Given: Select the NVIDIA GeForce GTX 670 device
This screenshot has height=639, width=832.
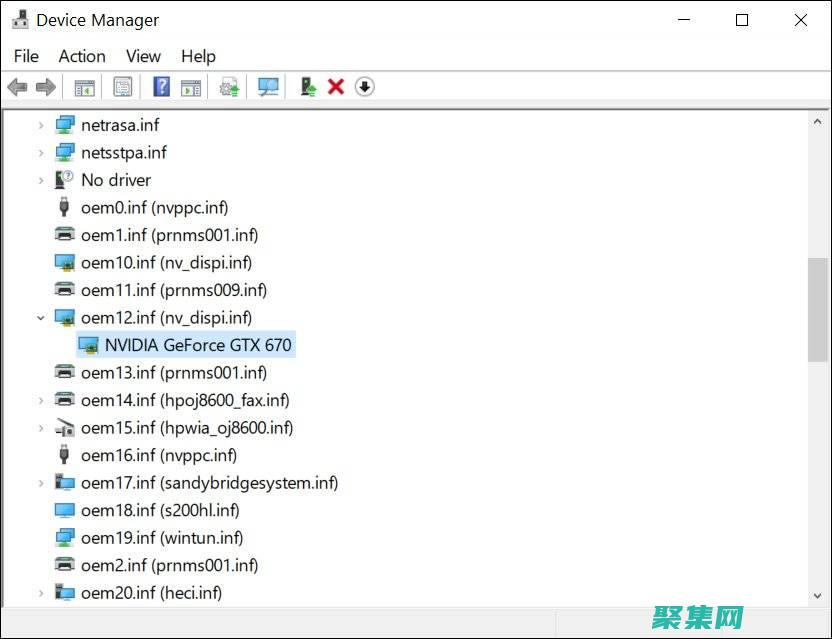Looking at the screenshot, I should pos(198,345).
